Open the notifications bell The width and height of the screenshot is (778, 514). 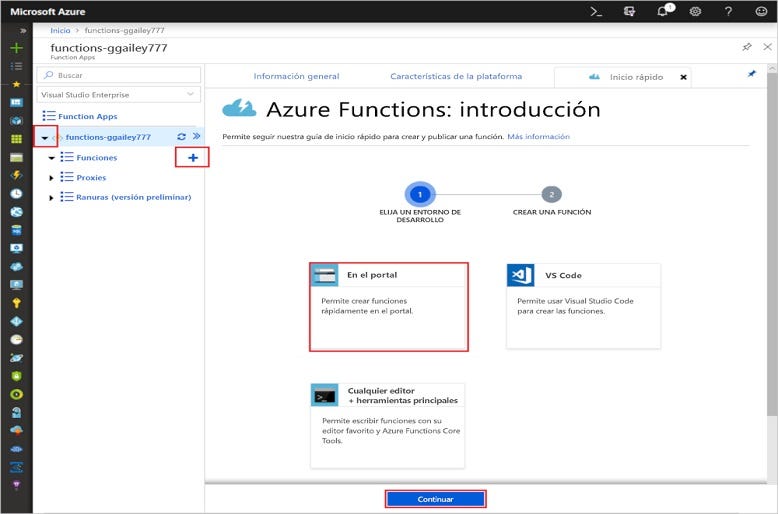663,11
